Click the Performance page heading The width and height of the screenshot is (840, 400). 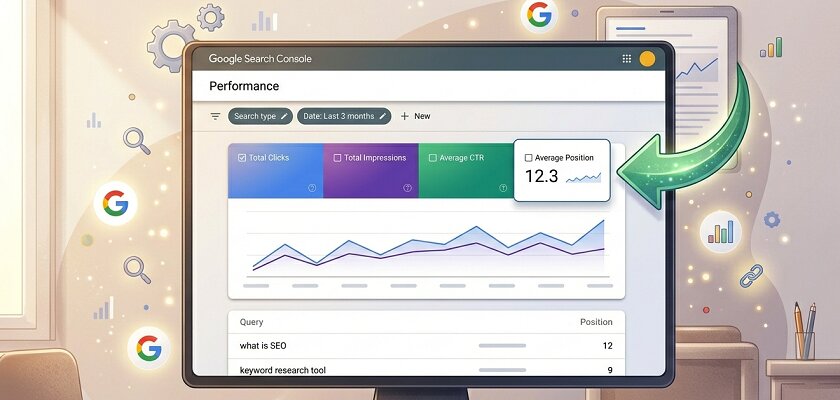(244, 86)
